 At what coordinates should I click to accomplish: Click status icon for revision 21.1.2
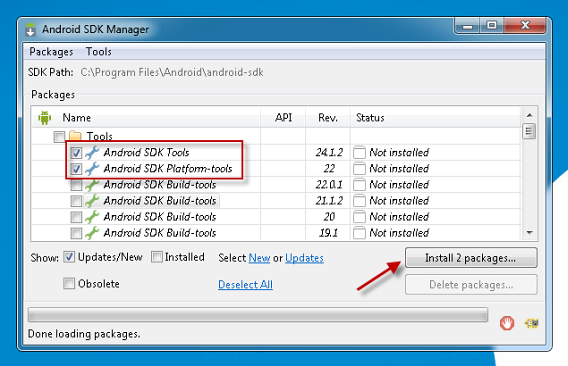tap(359, 201)
